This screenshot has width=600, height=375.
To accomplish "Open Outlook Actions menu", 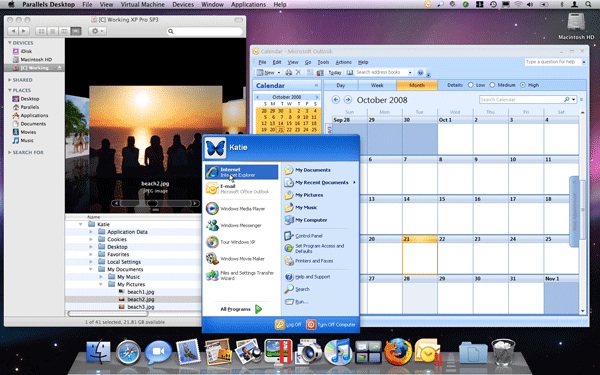I will [343, 62].
